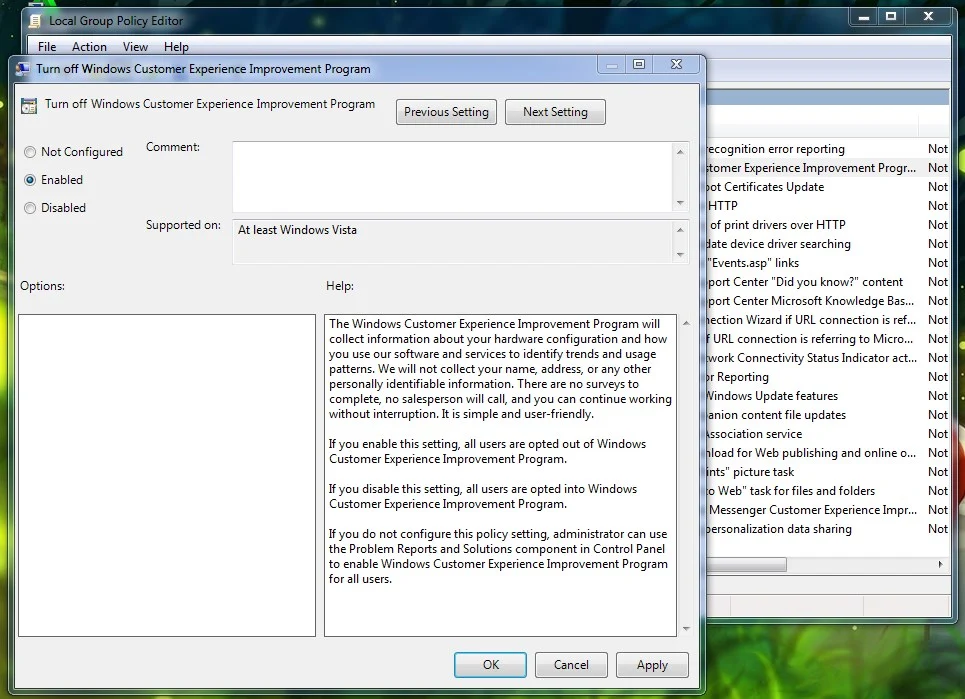Select 'Web" task for files and folders' row
Screen dimensions: 965x699
[x=827, y=491]
